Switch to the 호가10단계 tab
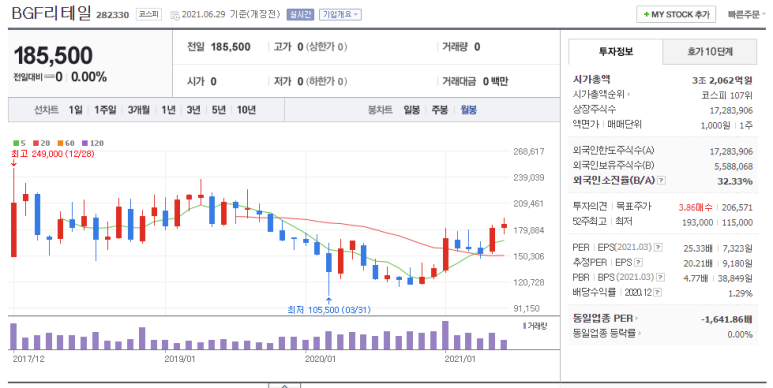773x388 pixels. coord(710,51)
